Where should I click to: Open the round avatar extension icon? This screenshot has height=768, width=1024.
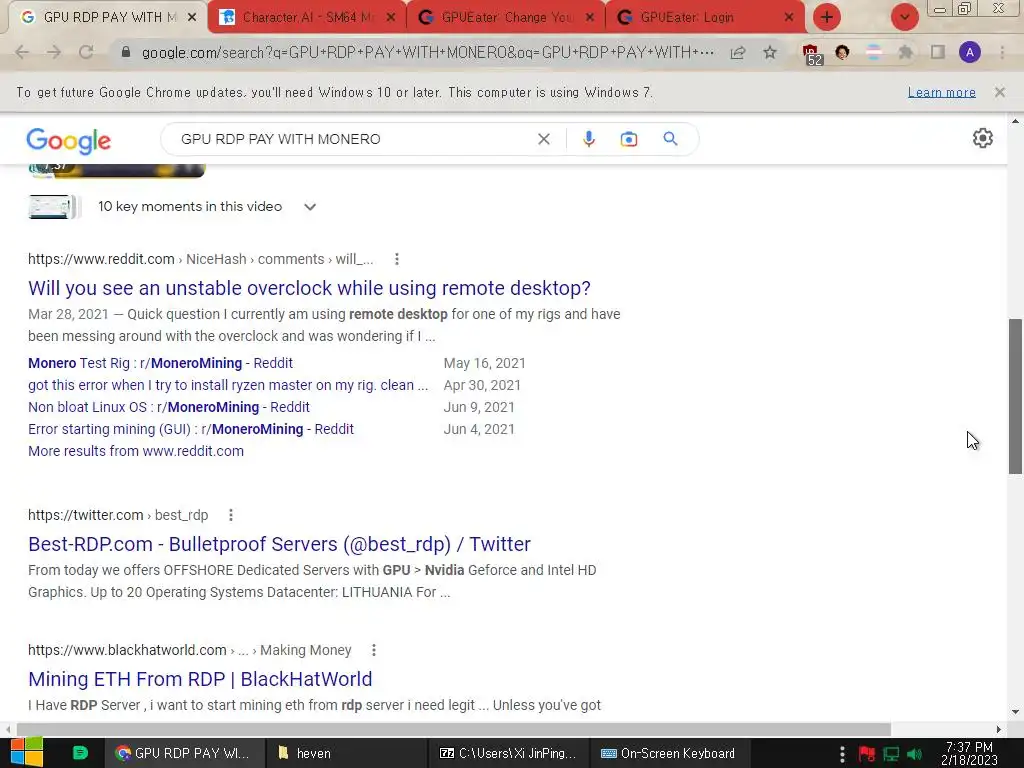(x=842, y=52)
